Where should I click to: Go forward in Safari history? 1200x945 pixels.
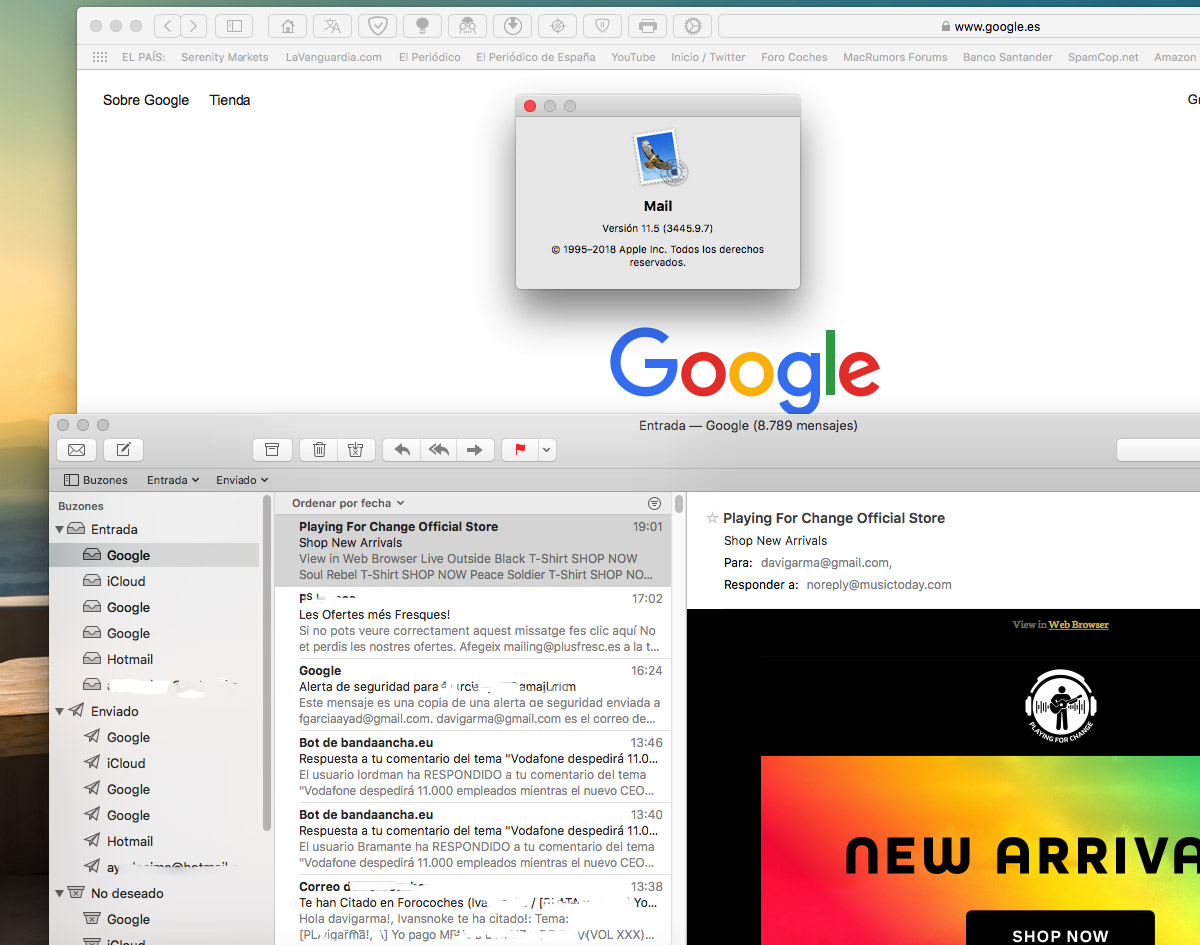pos(195,26)
